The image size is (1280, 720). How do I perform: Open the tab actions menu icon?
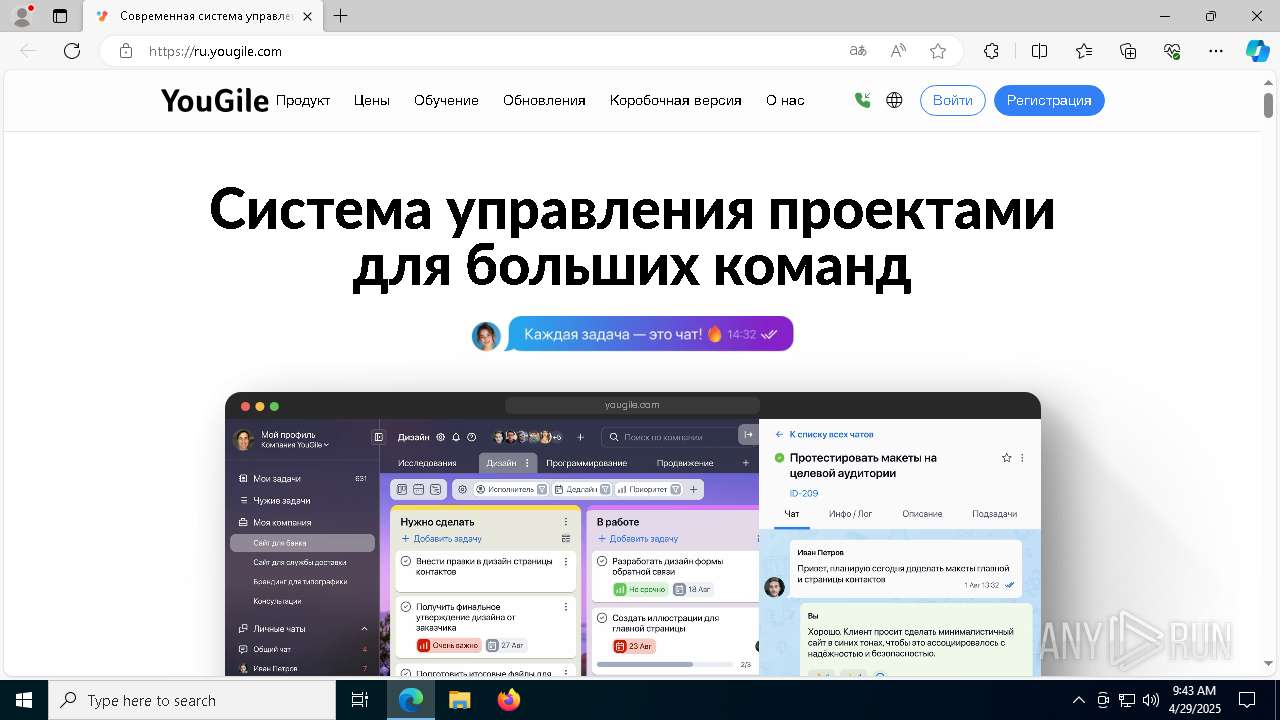point(60,16)
